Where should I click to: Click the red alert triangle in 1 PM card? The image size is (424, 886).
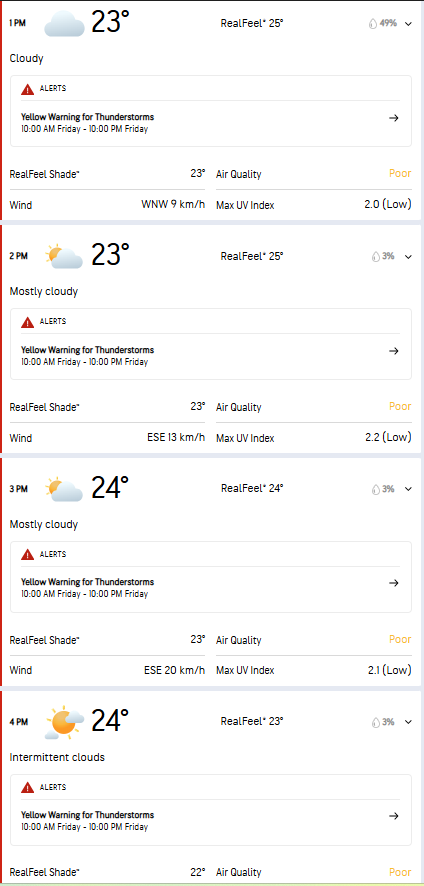[28, 89]
